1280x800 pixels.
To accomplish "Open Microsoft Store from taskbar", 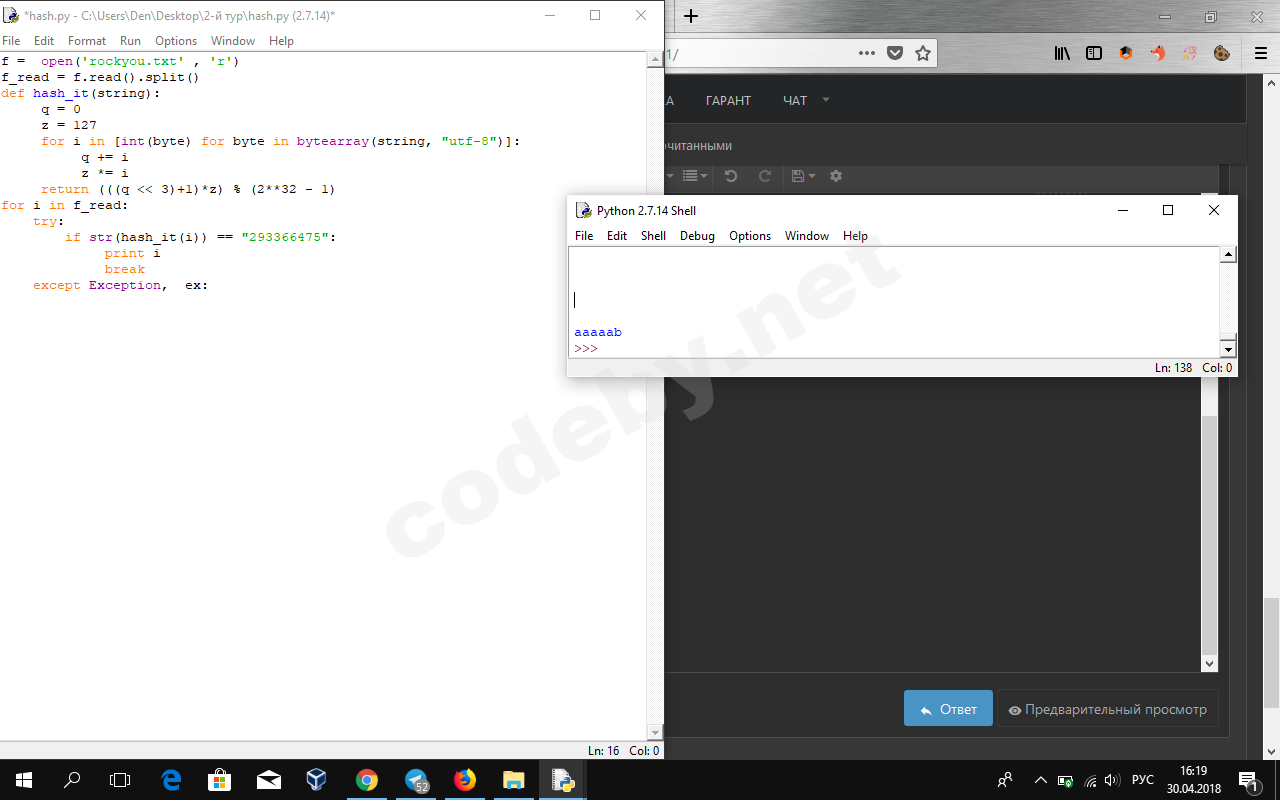I will coord(220,780).
